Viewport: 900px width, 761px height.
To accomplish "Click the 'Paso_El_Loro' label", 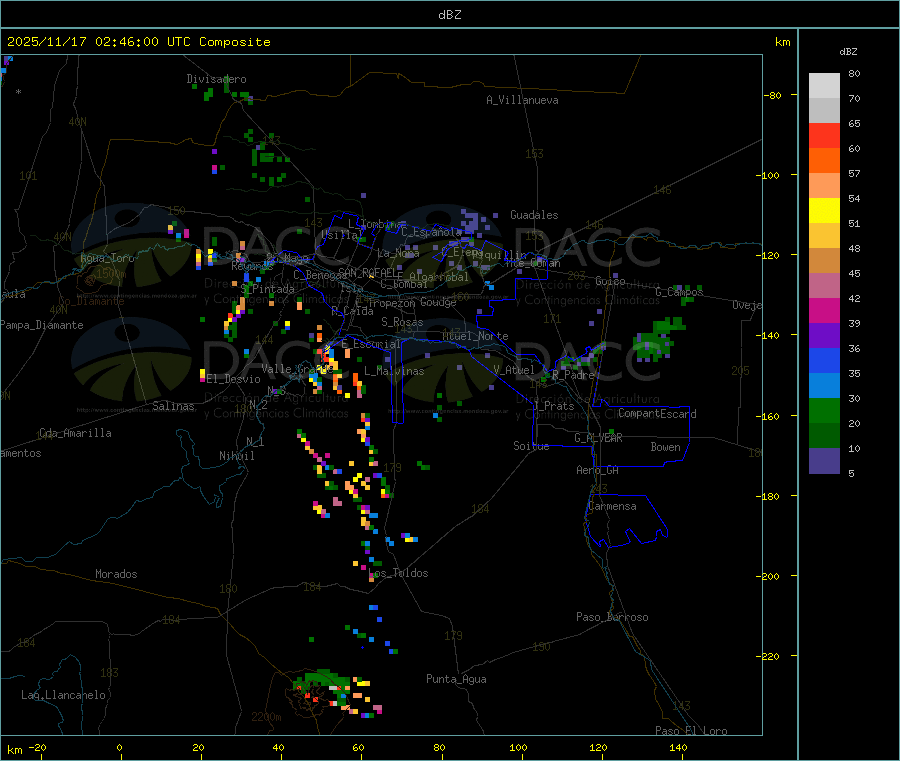I will click(x=691, y=731).
